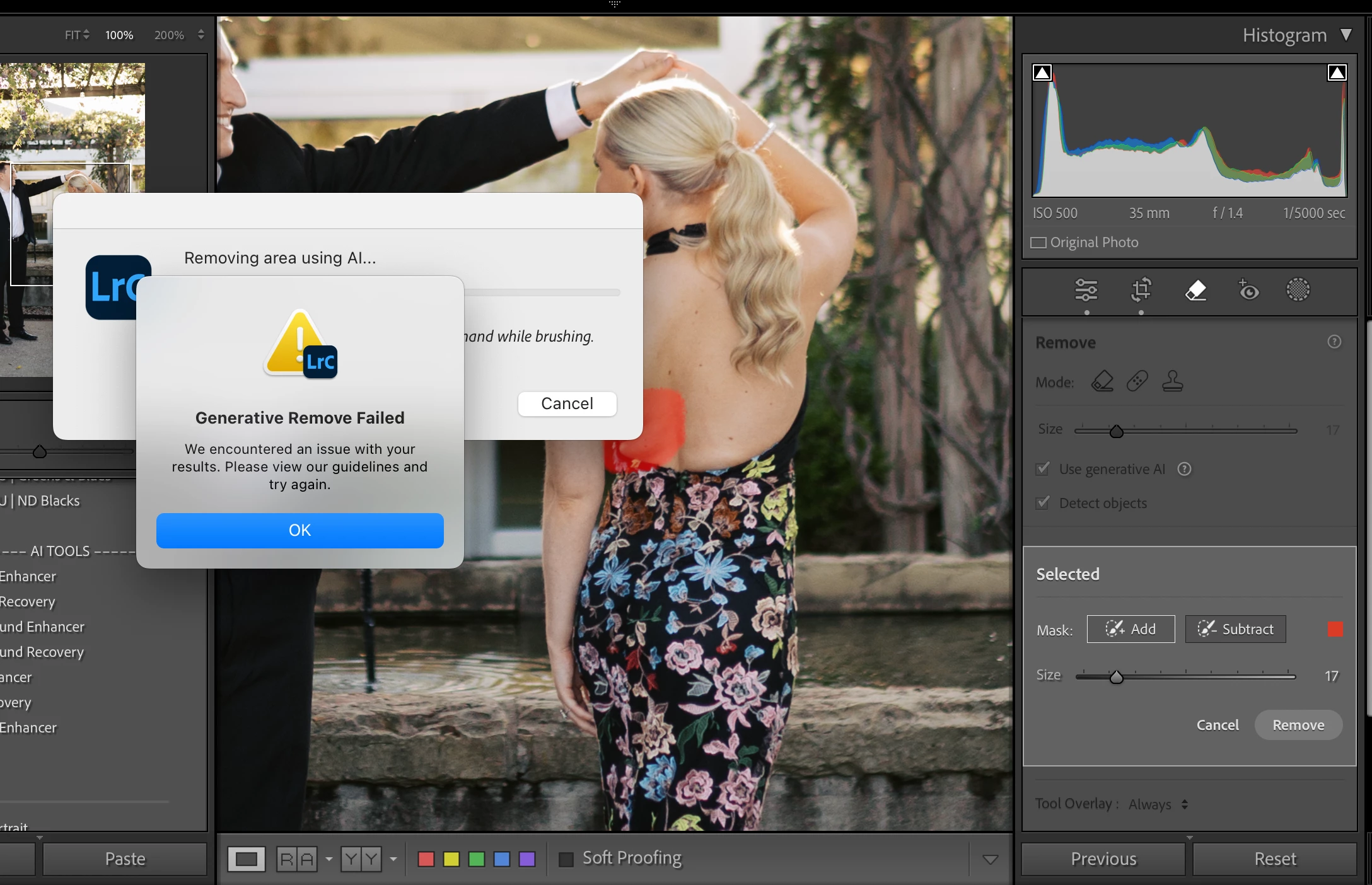This screenshot has width=1372, height=885.
Task: Select the Crop overlay tool icon
Action: [1141, 290]
